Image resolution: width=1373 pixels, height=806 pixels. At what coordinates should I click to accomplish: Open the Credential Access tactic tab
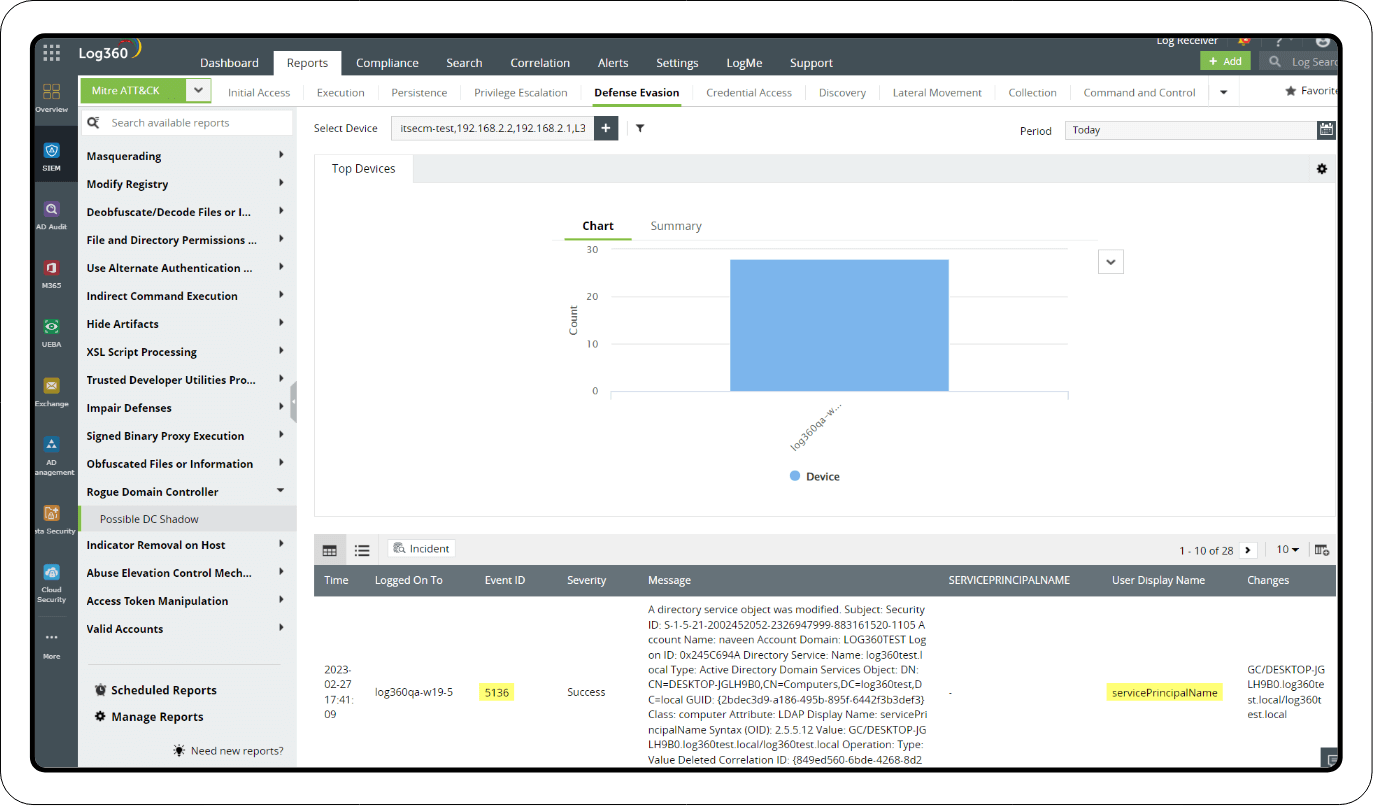[x=749, y=92]
